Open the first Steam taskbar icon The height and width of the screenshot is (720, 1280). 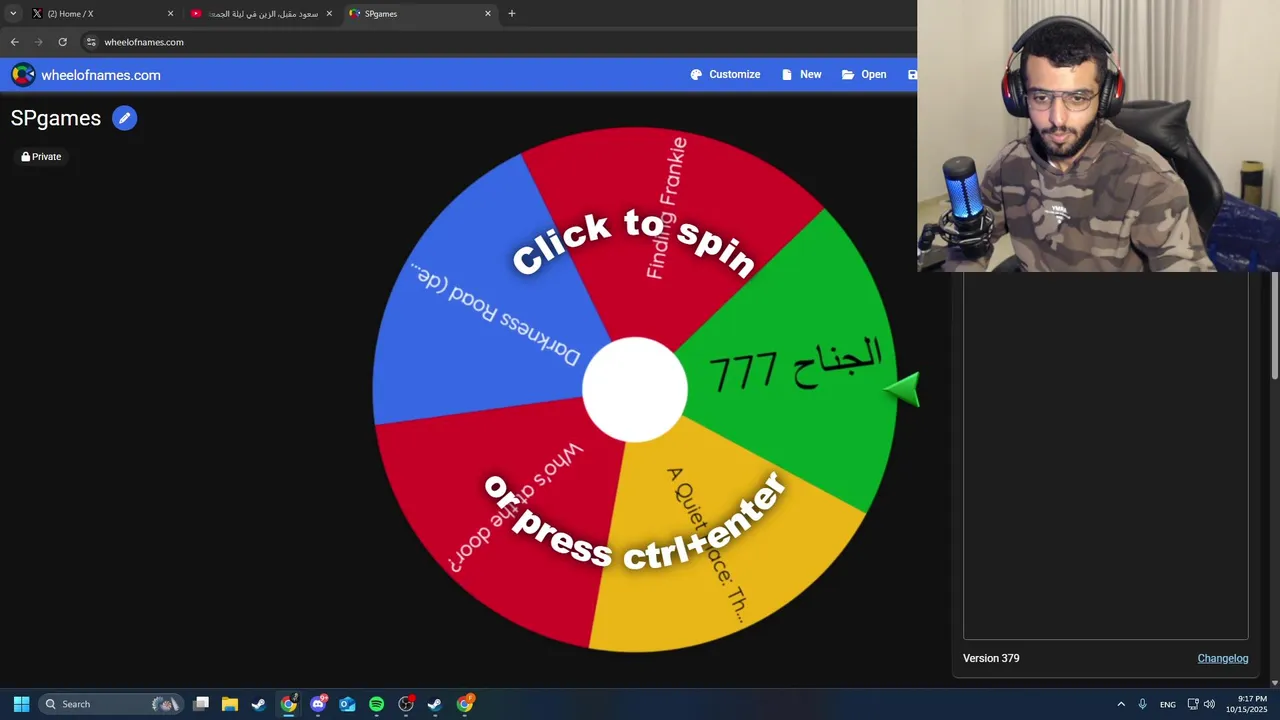259,704
